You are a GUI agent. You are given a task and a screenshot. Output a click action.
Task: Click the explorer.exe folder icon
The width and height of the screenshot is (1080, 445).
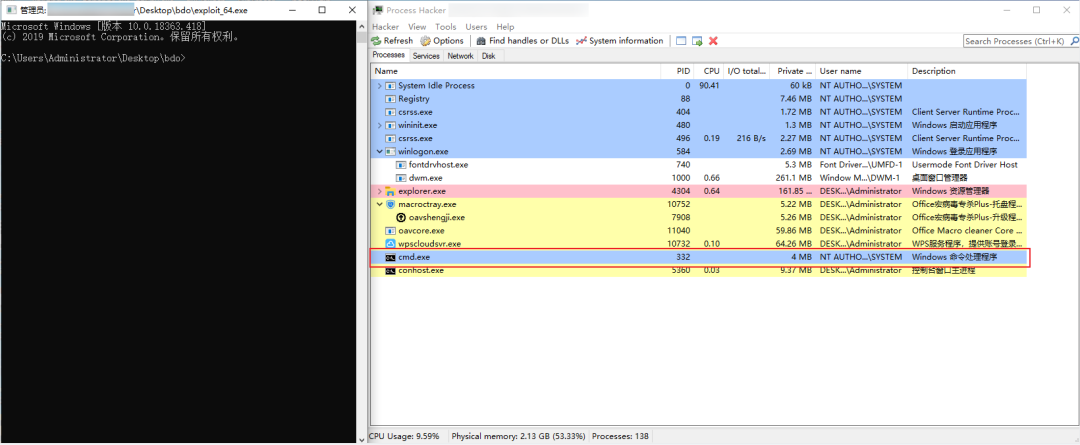(x=391, y=191)
